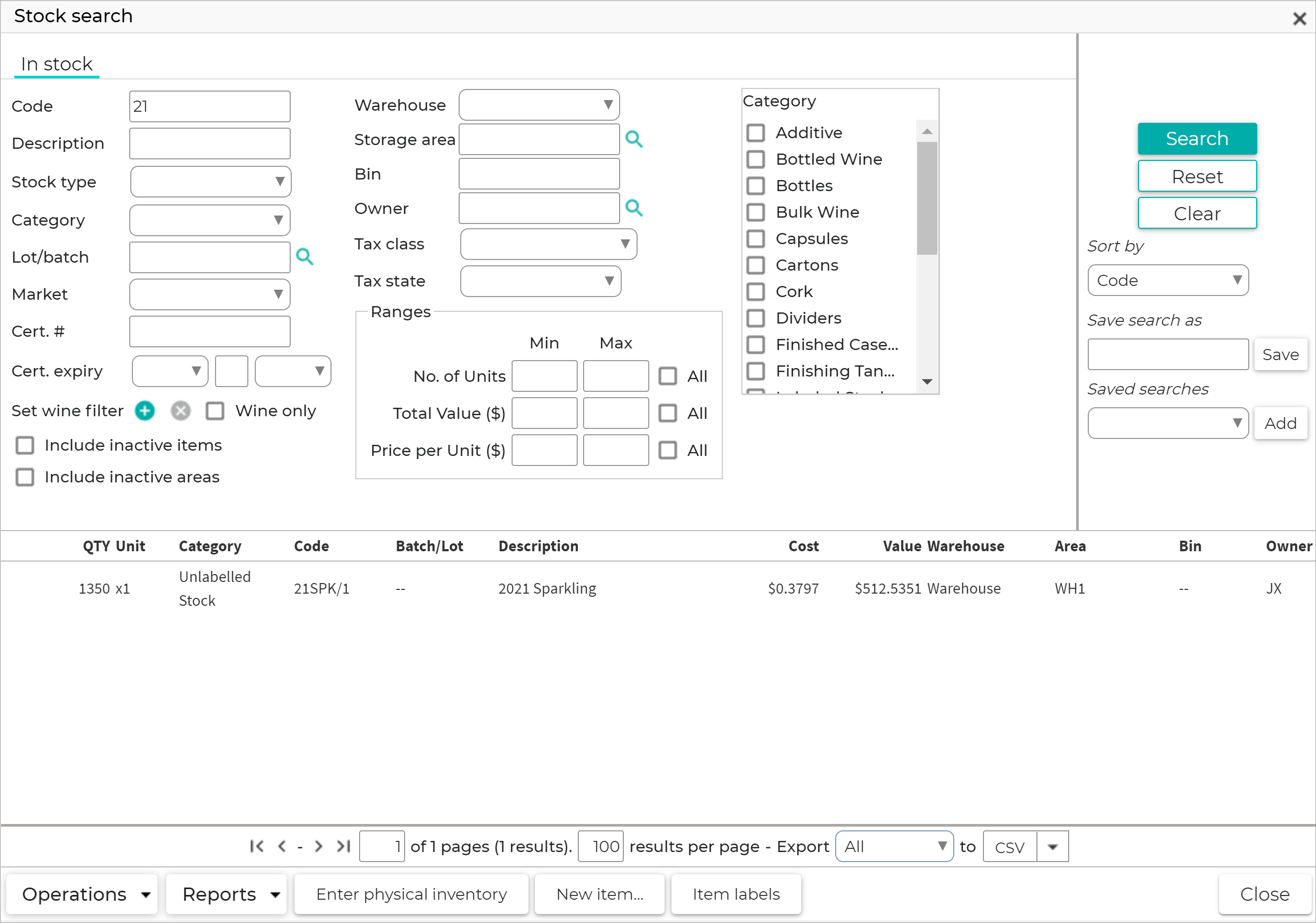Click into the Bin input field
The height and width of the screenshot is (923, 1316).
point(539,174)
